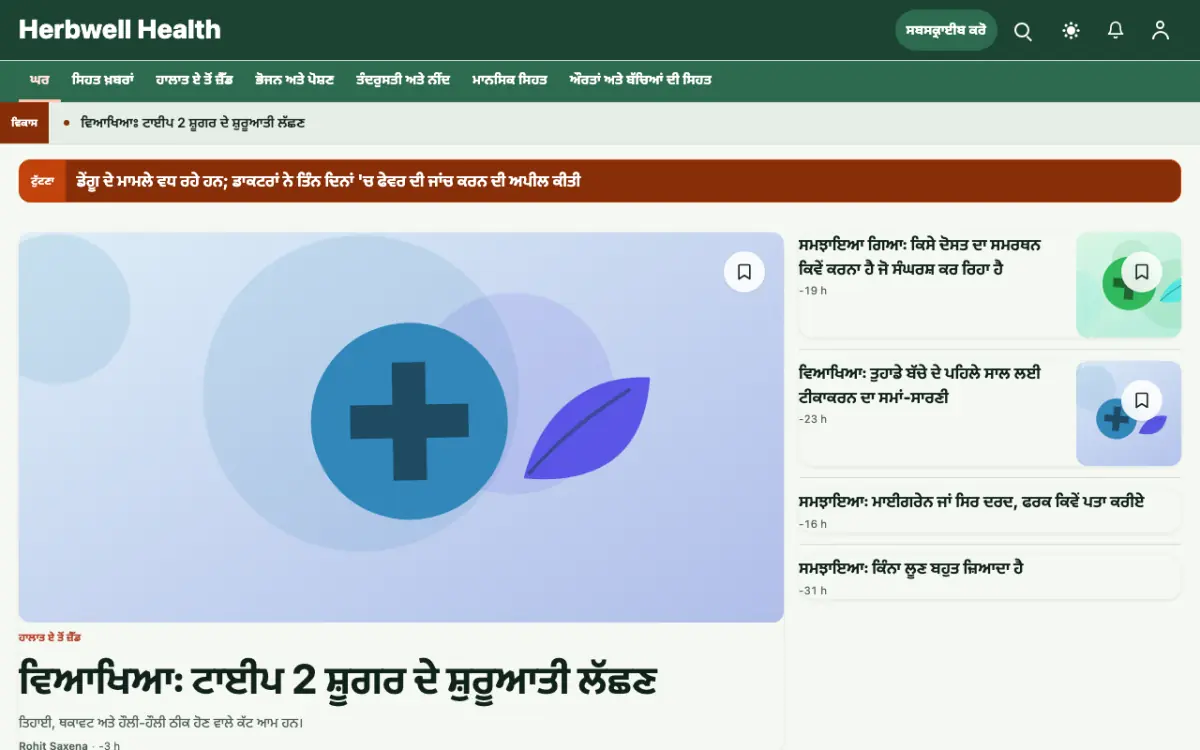Open the search magnifier icon
The width and height of the screenshot is (1200, 750).
click(x=1023, y=31)
